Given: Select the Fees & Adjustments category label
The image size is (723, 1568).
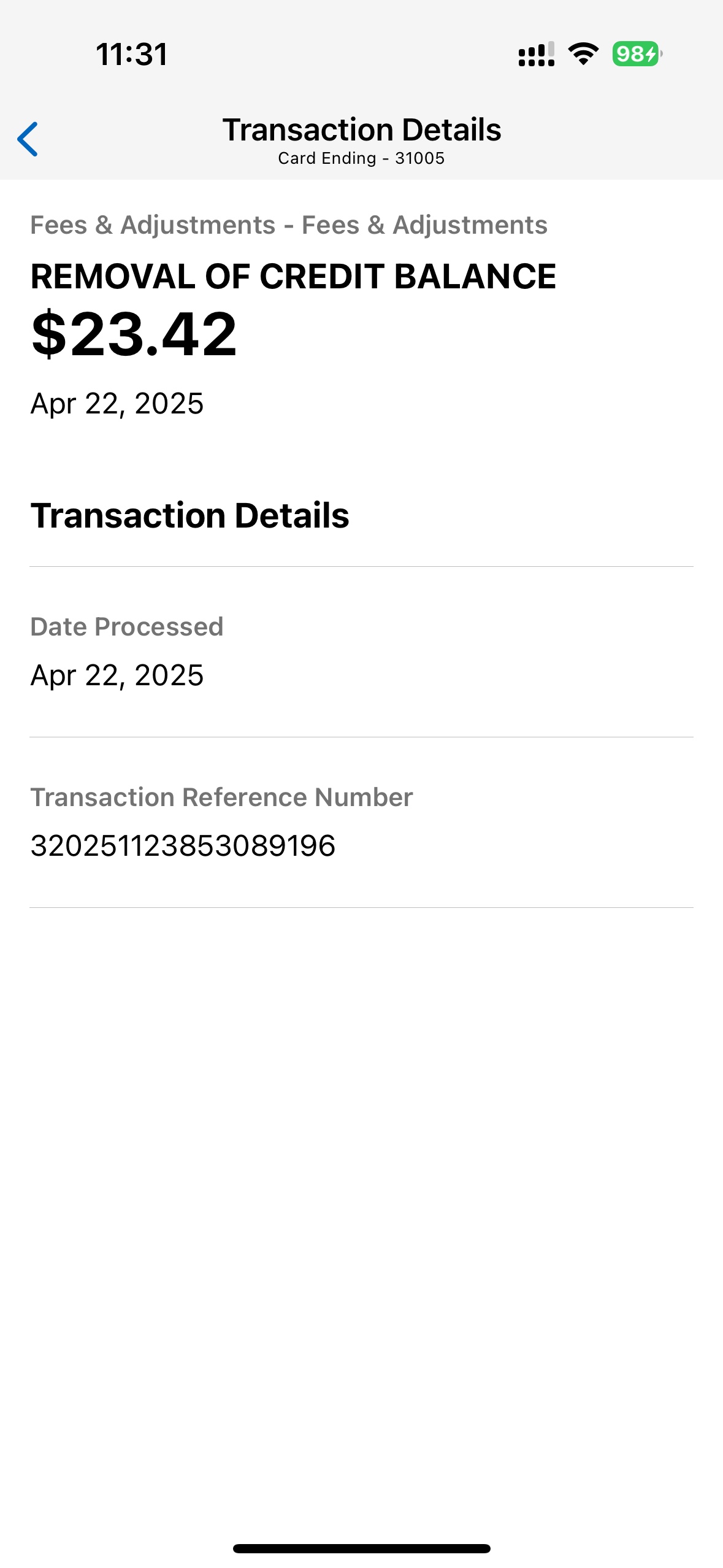Looking at the screenshot, I should coord(289,225).
